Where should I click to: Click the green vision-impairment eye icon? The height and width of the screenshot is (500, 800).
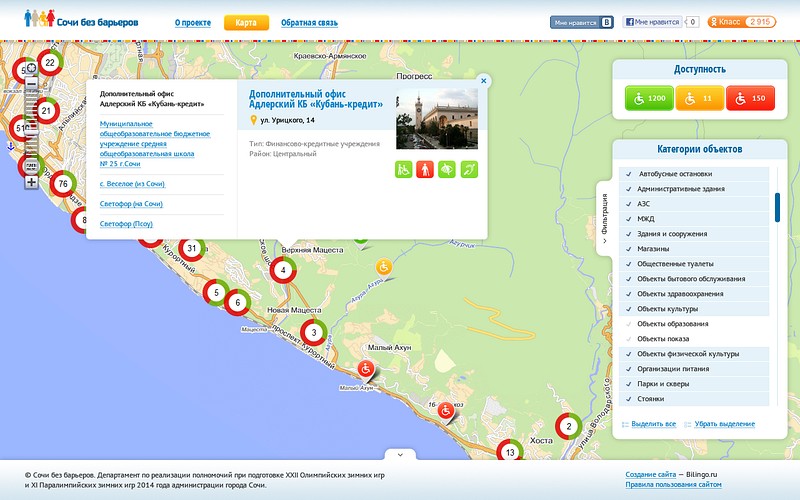[x=447, y=169]
